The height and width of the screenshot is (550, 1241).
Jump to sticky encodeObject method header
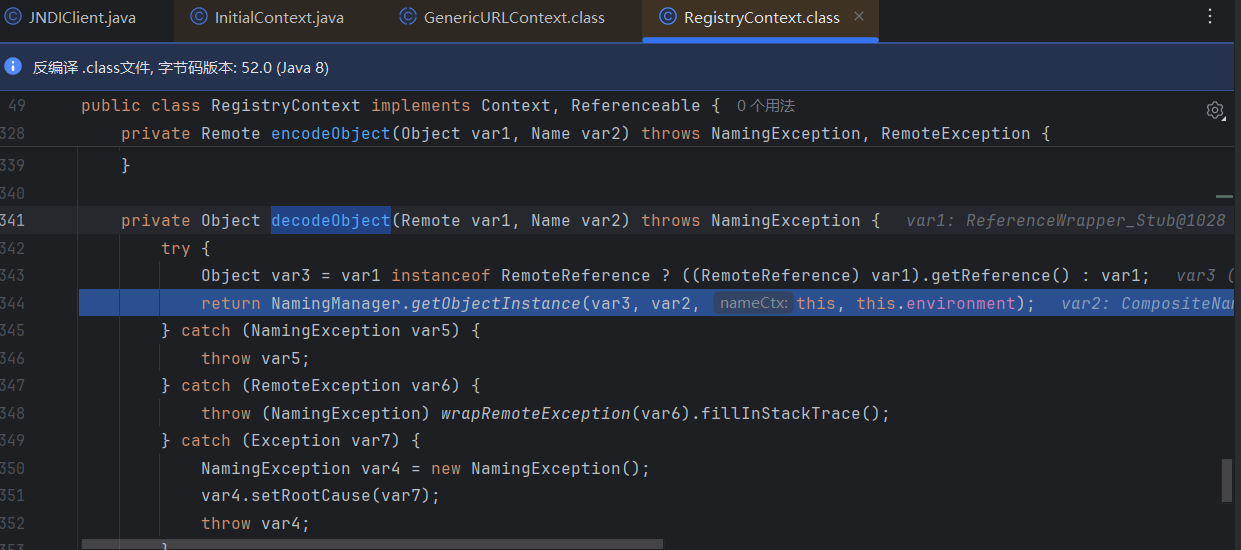tap(330, 134)
